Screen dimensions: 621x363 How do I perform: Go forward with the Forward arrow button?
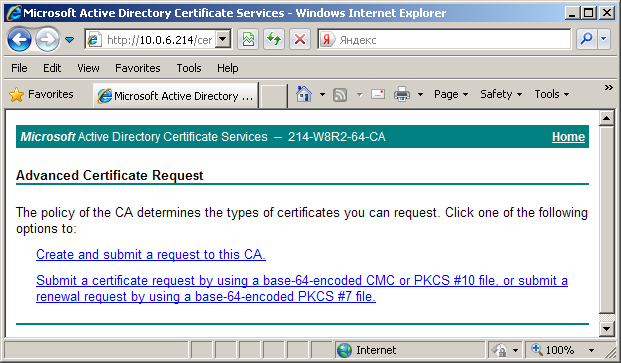pyautogui.click(x=48, y=40)
